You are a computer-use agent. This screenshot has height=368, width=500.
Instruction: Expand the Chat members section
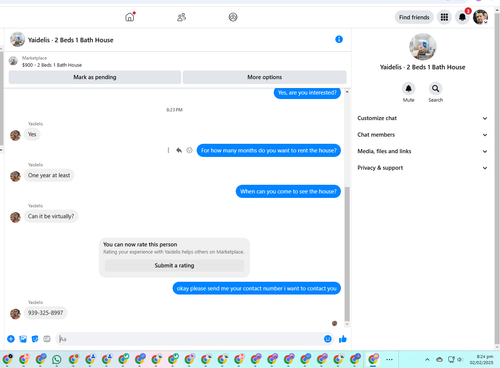point(422,135)
